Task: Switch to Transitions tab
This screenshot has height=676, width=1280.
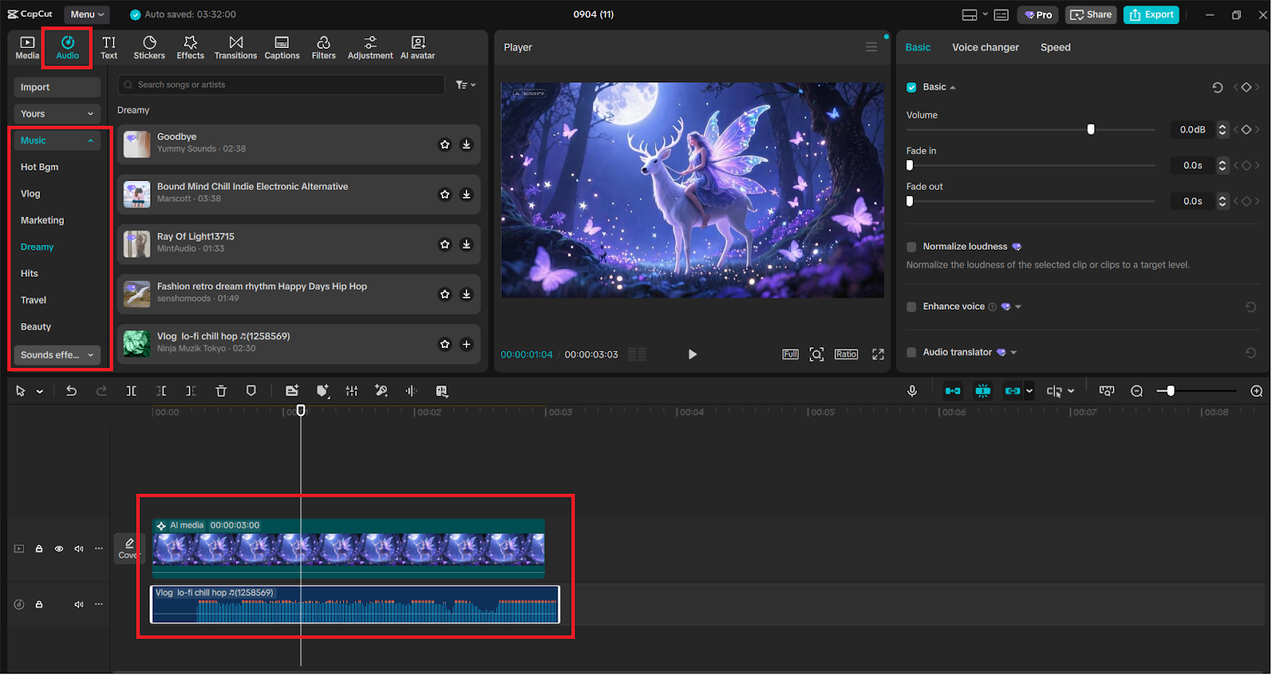Action: 236,47
